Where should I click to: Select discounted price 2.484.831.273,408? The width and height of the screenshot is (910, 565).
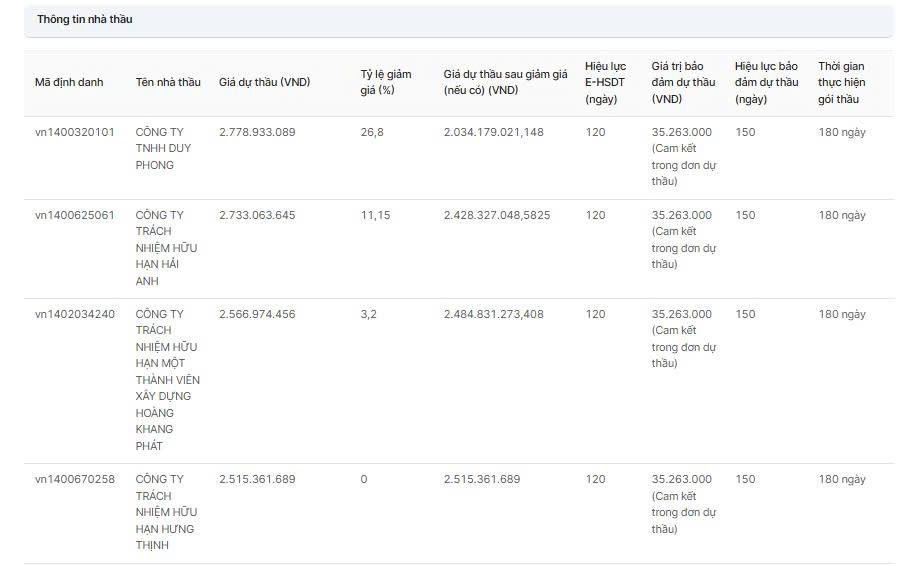(x=494, y=314)
